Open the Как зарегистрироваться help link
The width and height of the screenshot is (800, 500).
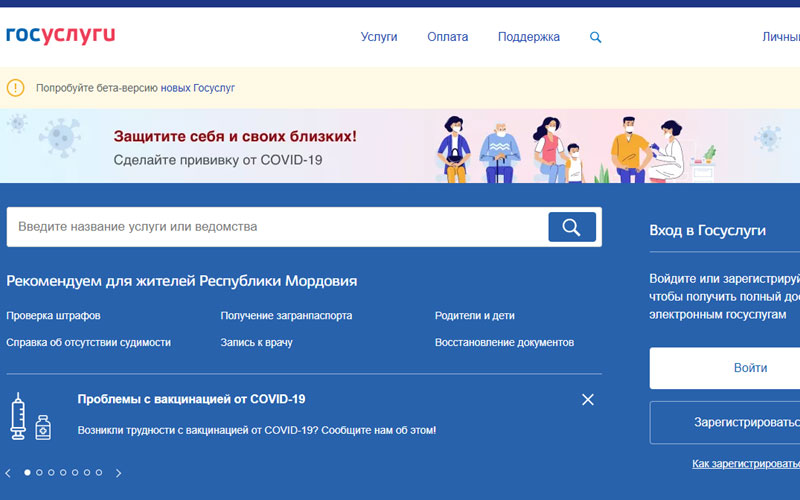[x=746, y=464]
